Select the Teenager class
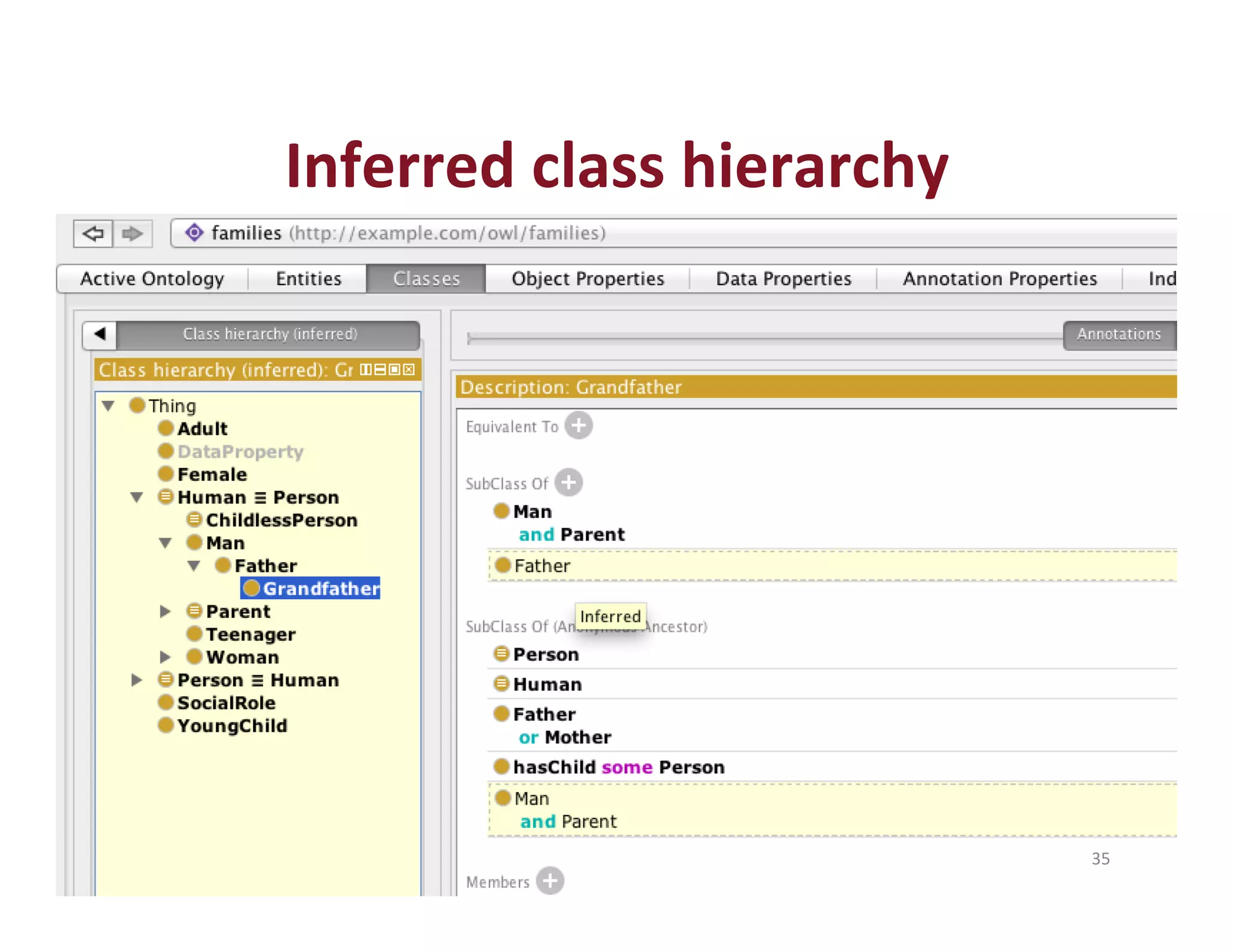The width and height of the screenshot is (1233, 952). (250, 634)
